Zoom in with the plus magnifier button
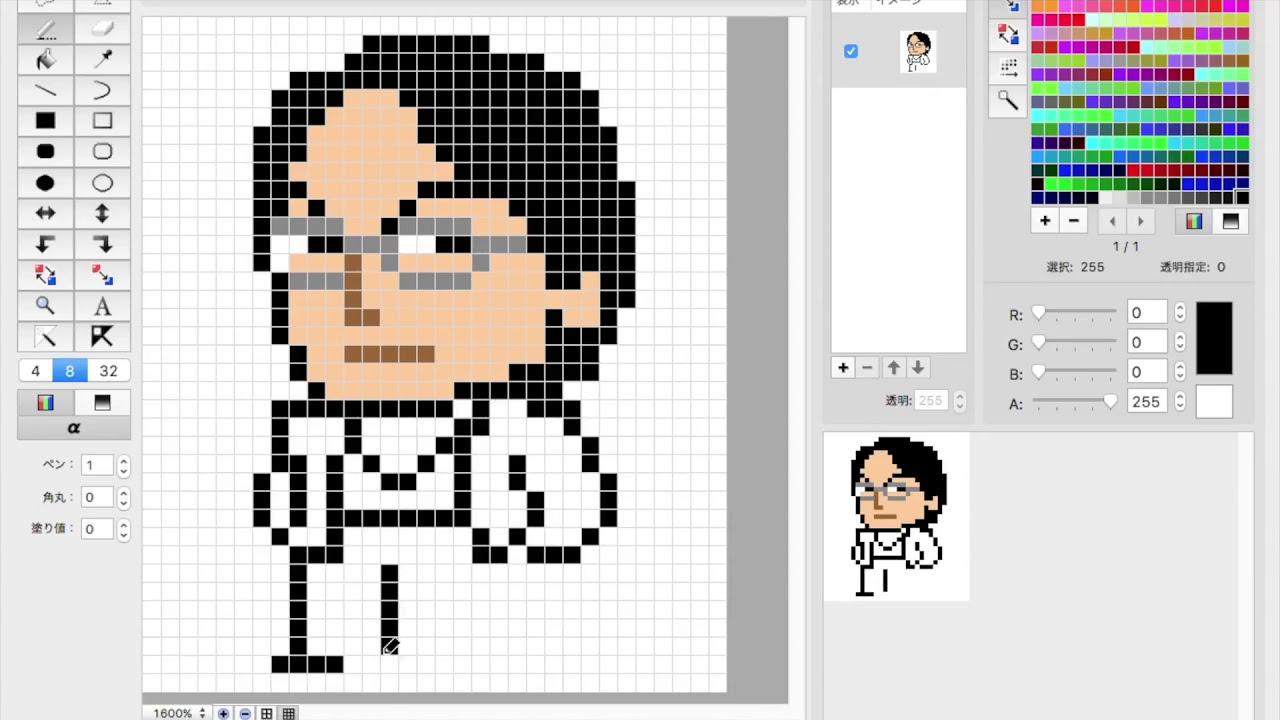This screenshot has width=1280, height=720. coord(223,713)
